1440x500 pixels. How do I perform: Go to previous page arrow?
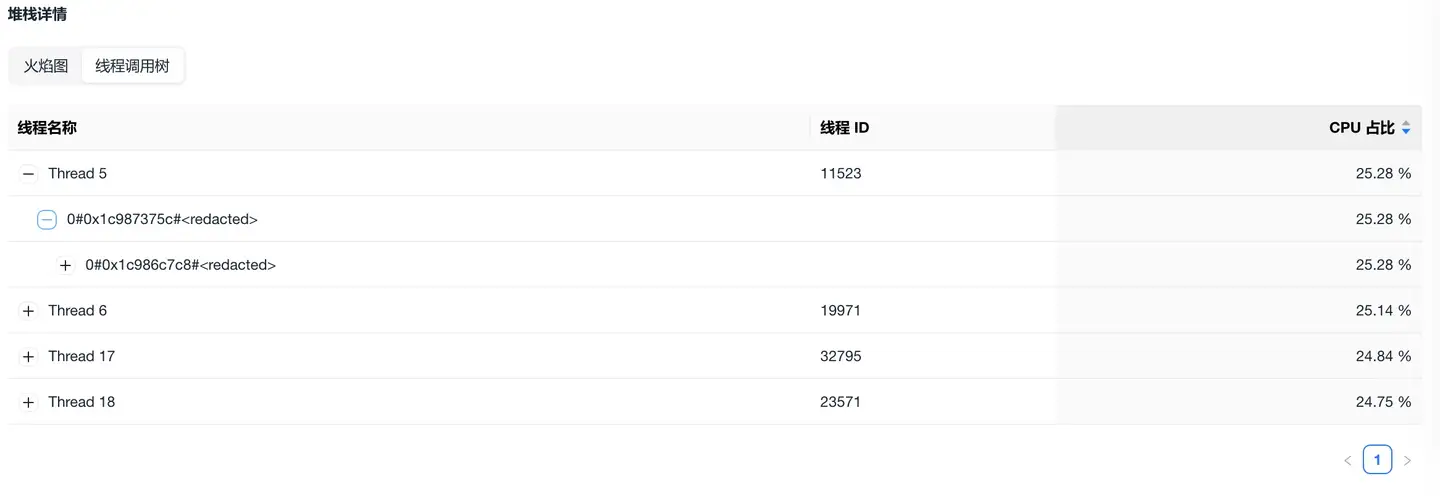click(x=1348, y=461)
